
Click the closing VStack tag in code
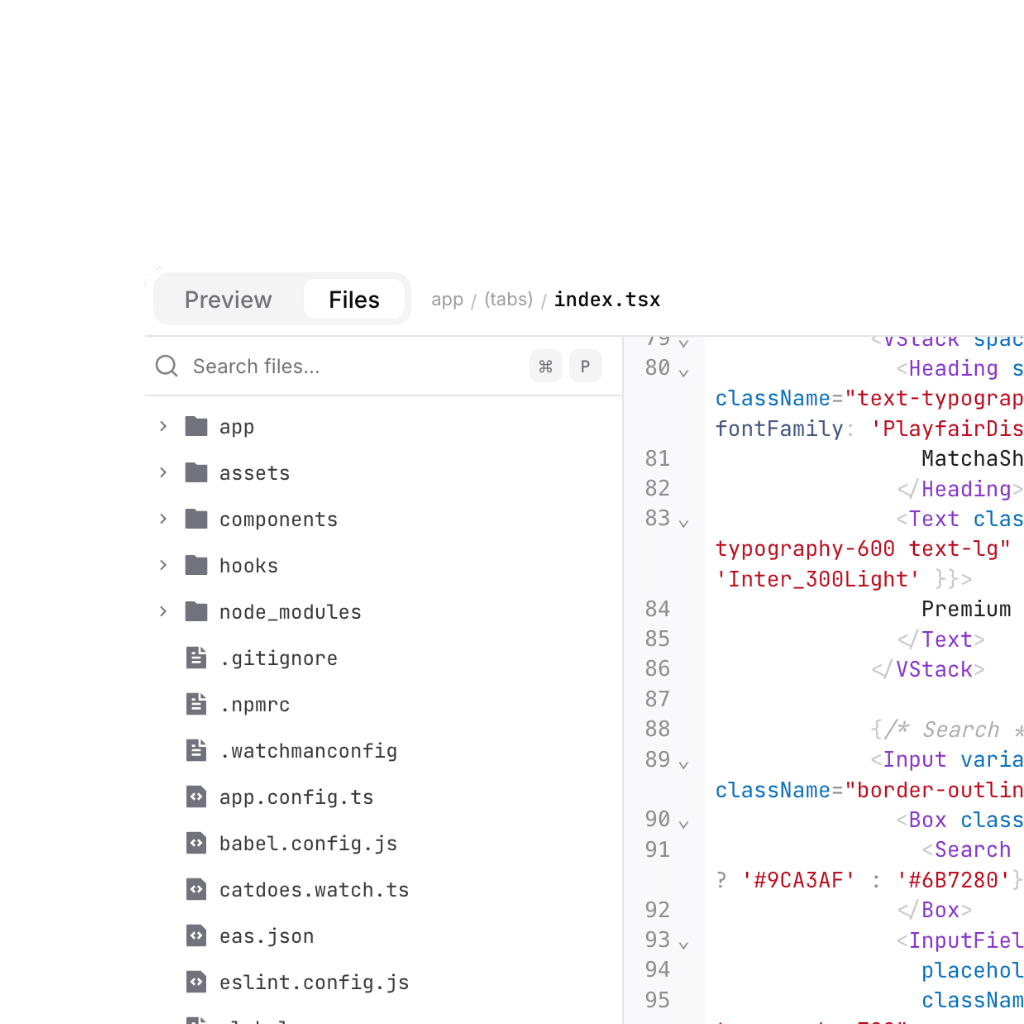click(928, 669)
